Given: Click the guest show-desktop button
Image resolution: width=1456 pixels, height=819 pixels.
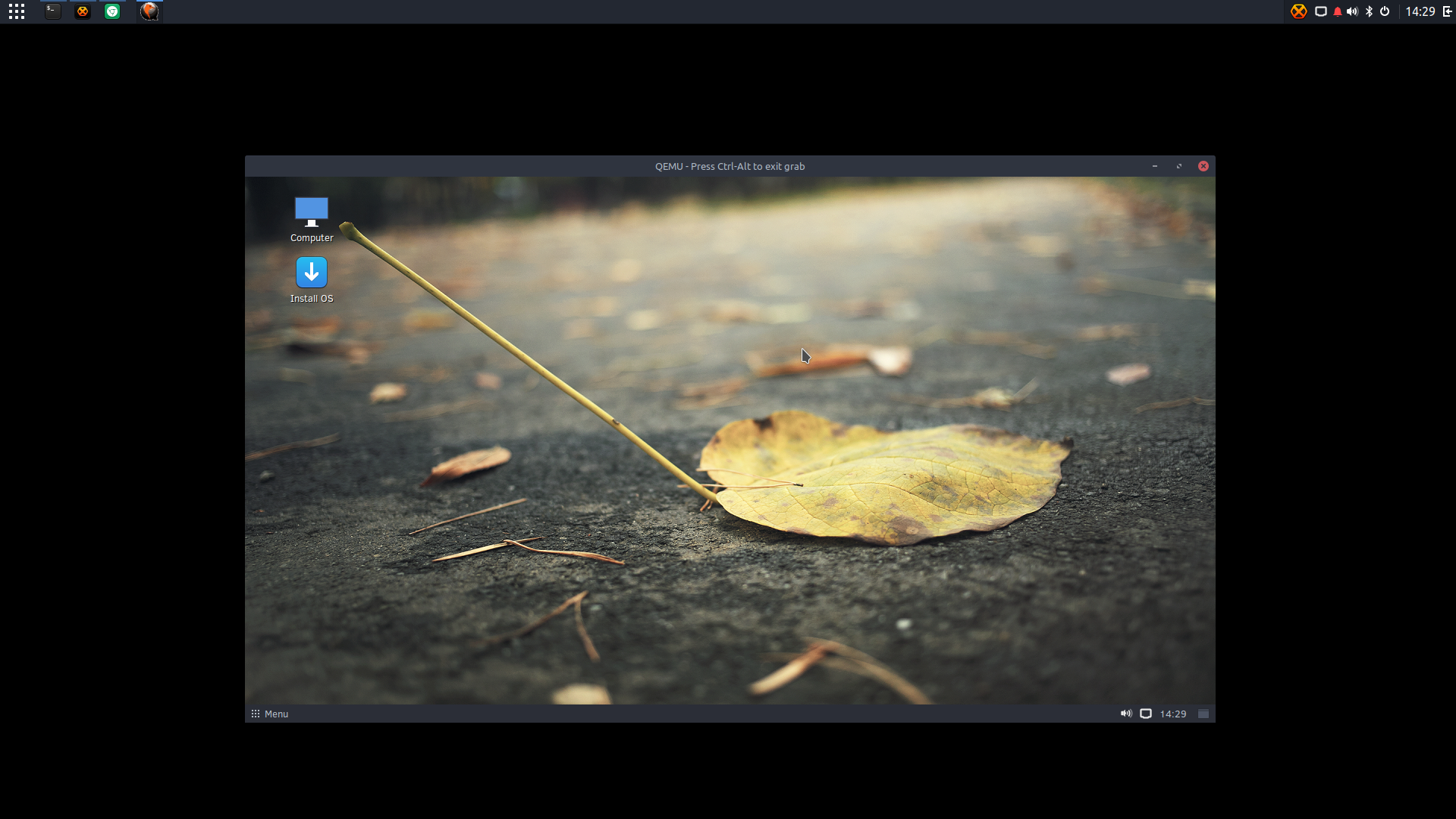Looking at the screenshot, I should click(1203, 714).
